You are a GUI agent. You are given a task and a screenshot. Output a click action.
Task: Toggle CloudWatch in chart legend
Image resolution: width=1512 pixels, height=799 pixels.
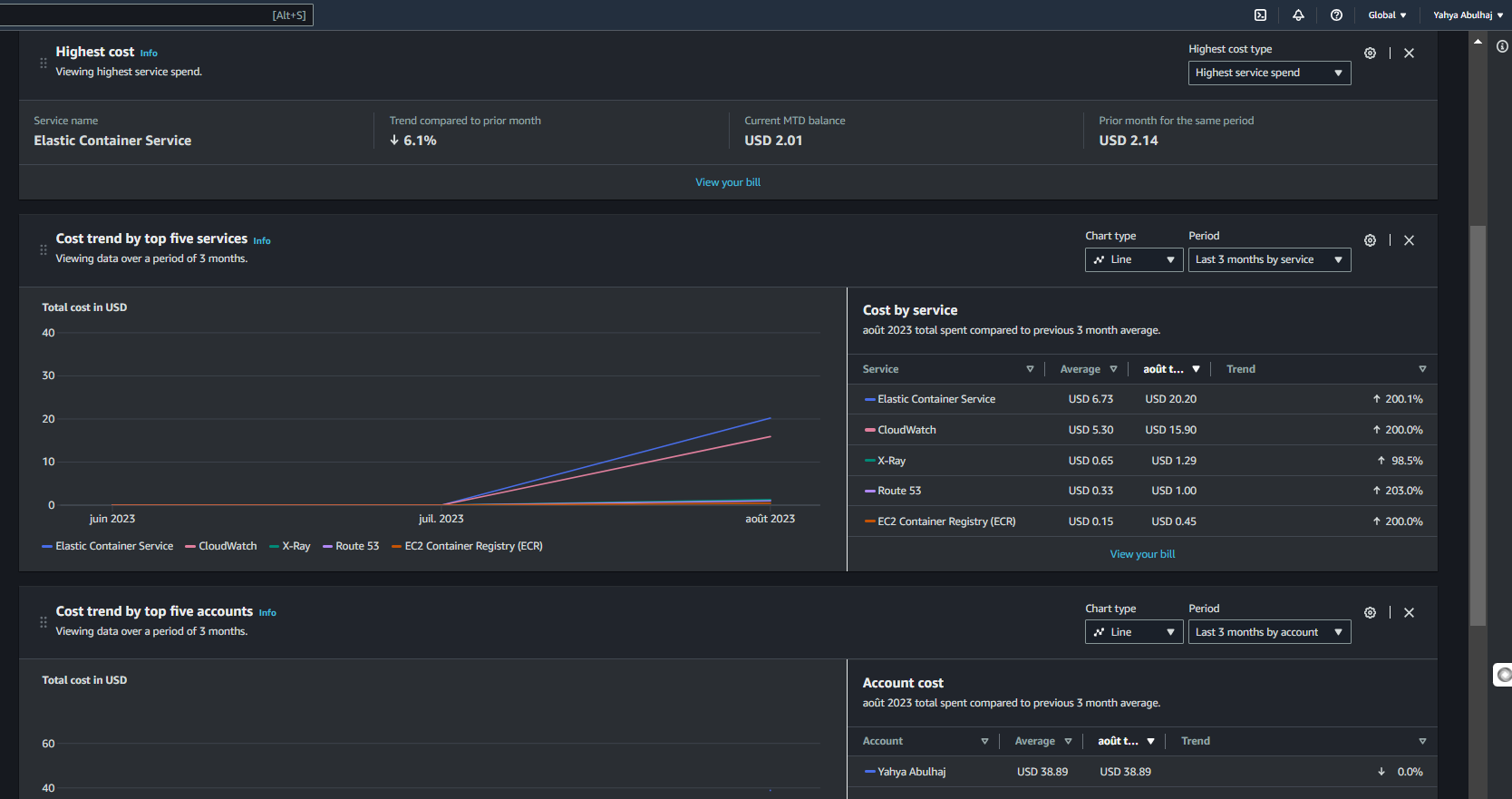tap(221, 546)
